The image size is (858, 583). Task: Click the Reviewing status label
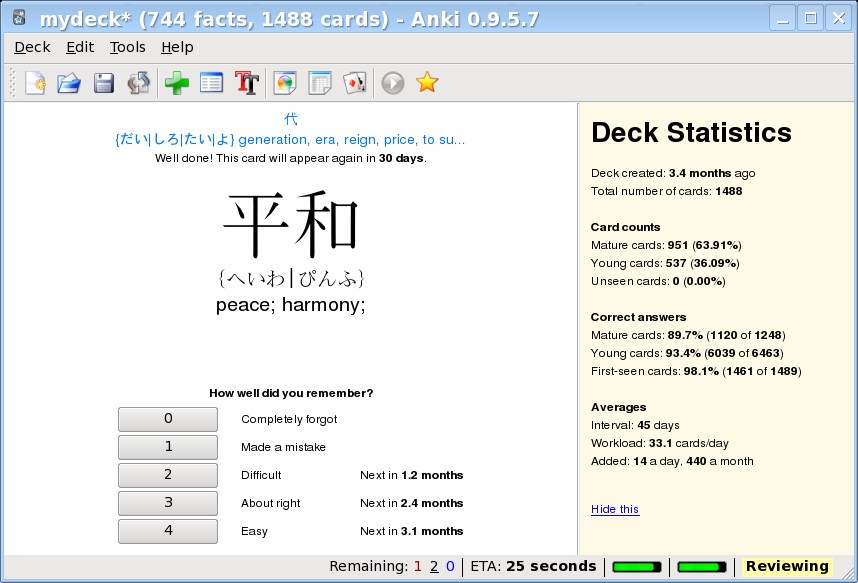click(787, 567)
